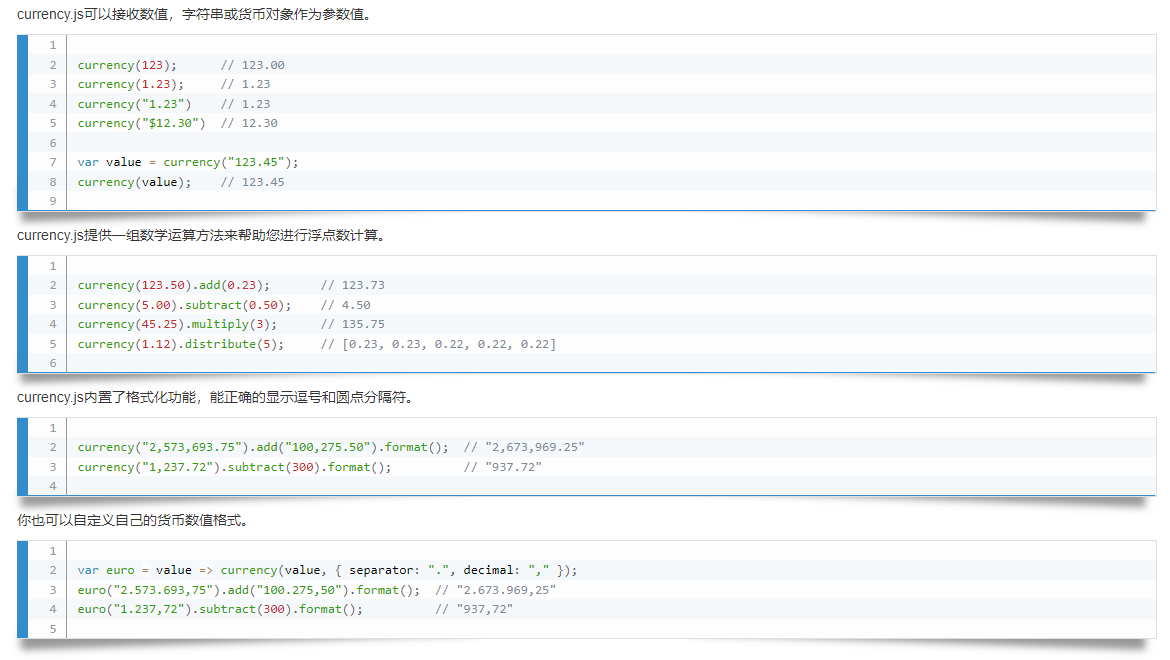Click the line currency("1,237.72").subtract(300).format();
1170x660 pixels.
point(234,467)
